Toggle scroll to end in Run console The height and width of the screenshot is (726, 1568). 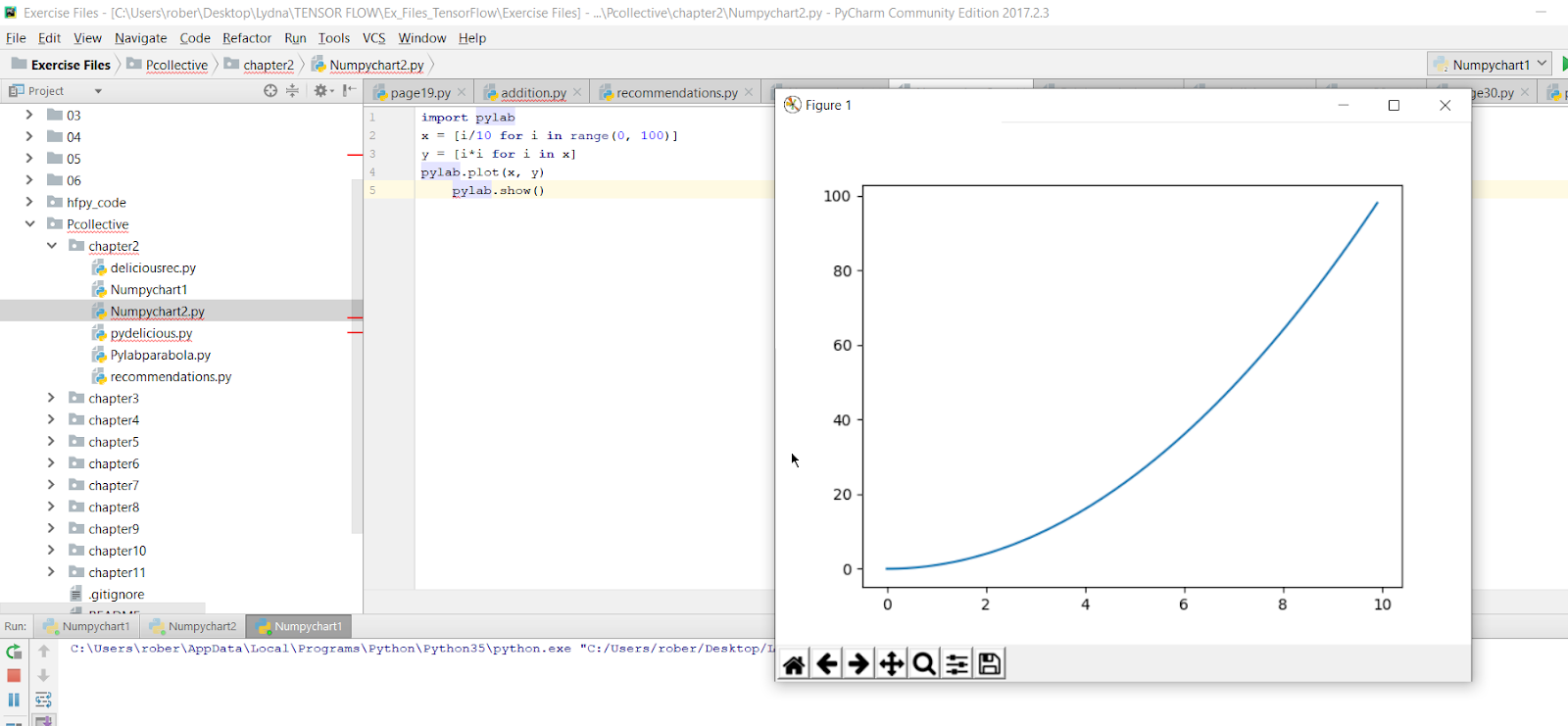pyautogui.click(x=43, y=720)
